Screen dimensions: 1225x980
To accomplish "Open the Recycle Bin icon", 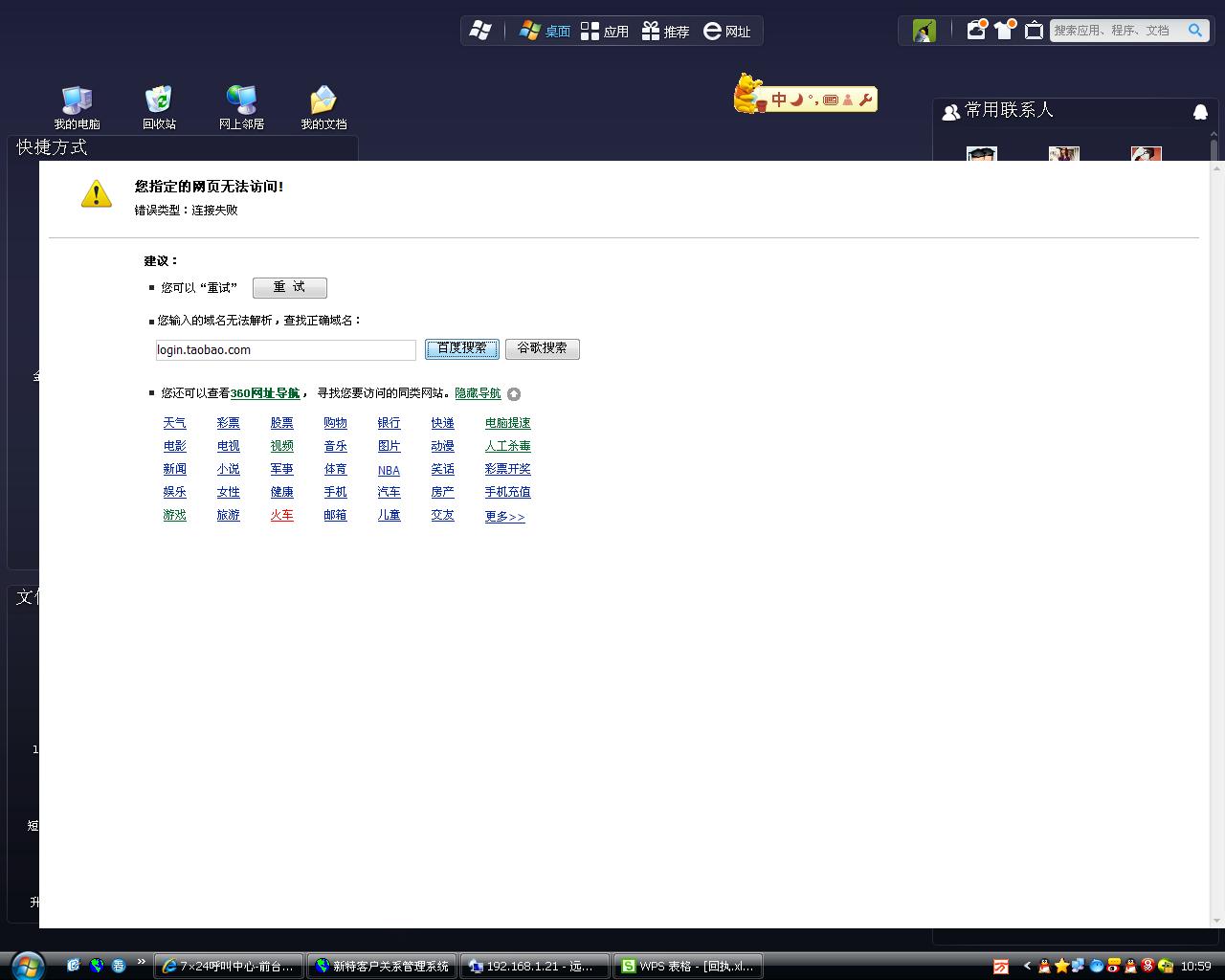I will coord(159,107).
